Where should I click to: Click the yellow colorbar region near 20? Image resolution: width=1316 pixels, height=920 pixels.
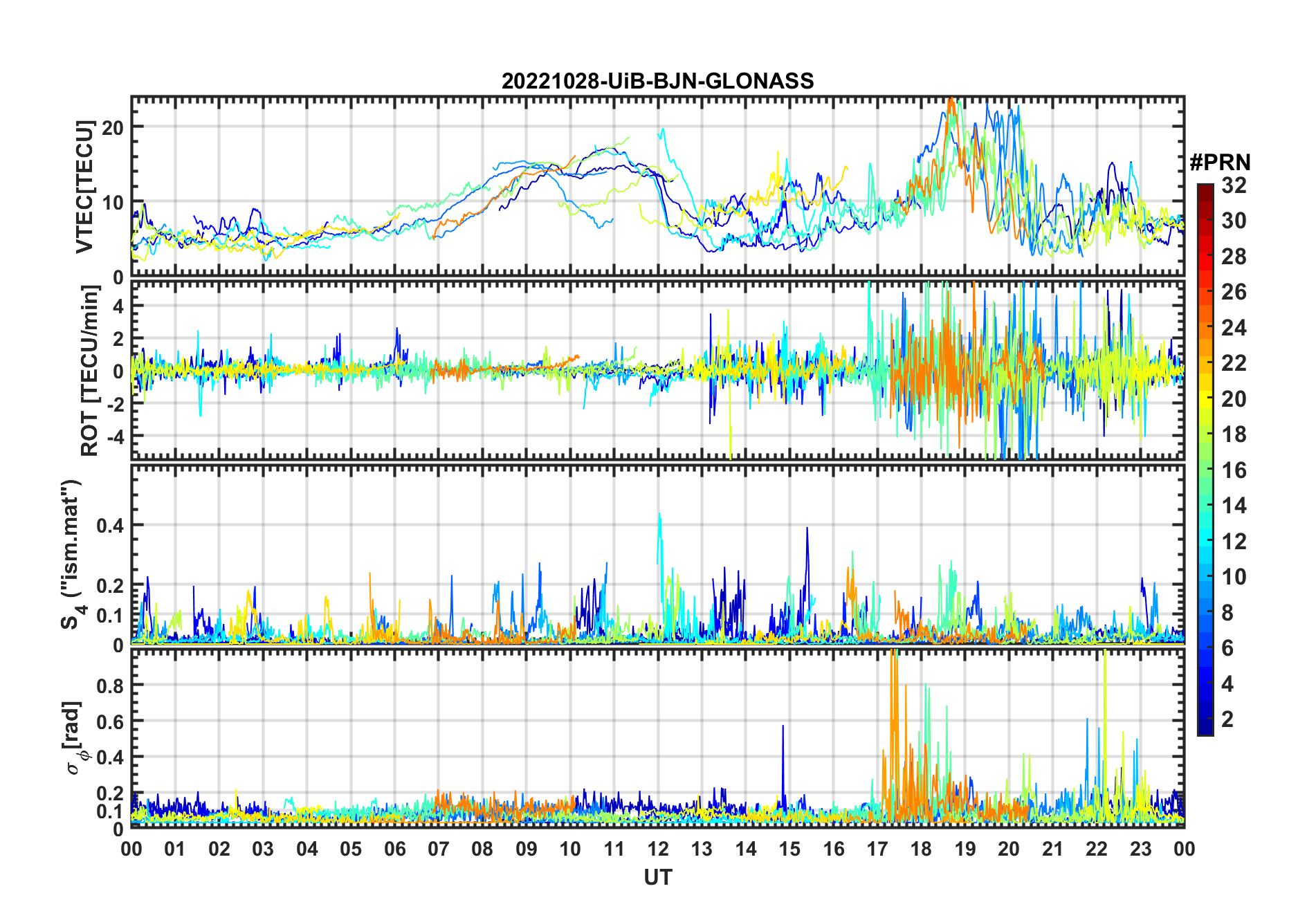[1205, 398]
